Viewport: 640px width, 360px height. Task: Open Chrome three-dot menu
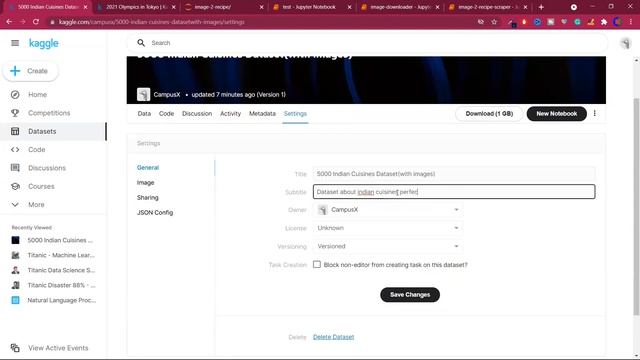tap(630, 22)
